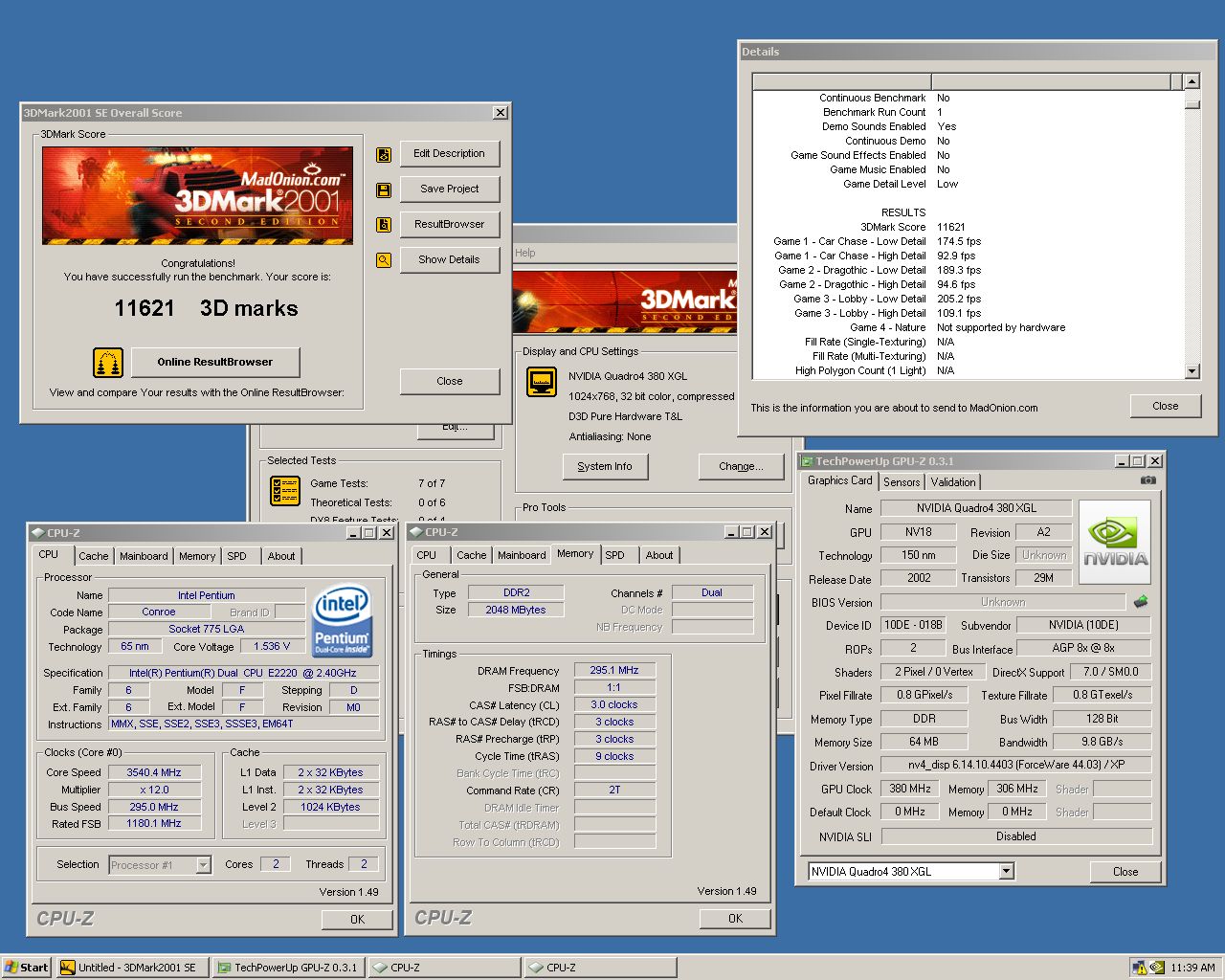Open the Memory tab in the CPU-Z CPU window
Screen dimensions: 1225x980
197,556
